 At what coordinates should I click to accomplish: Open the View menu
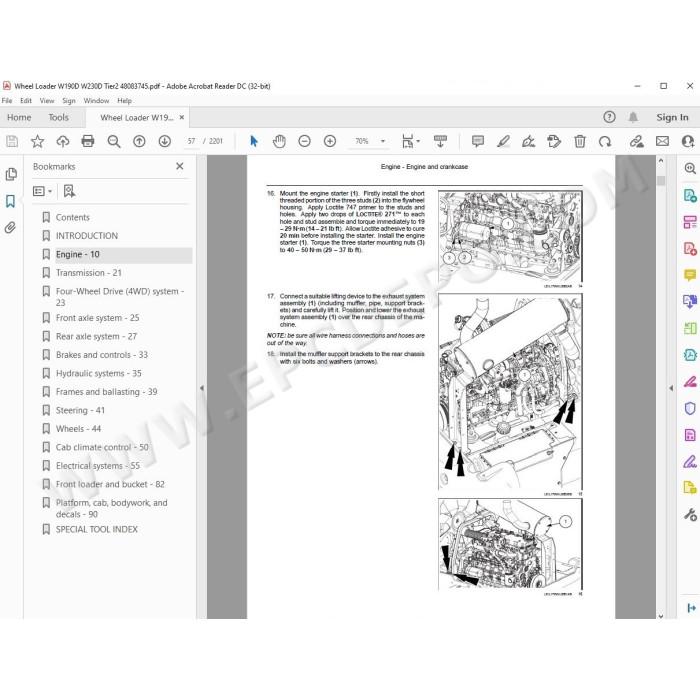tap(47, 101)
